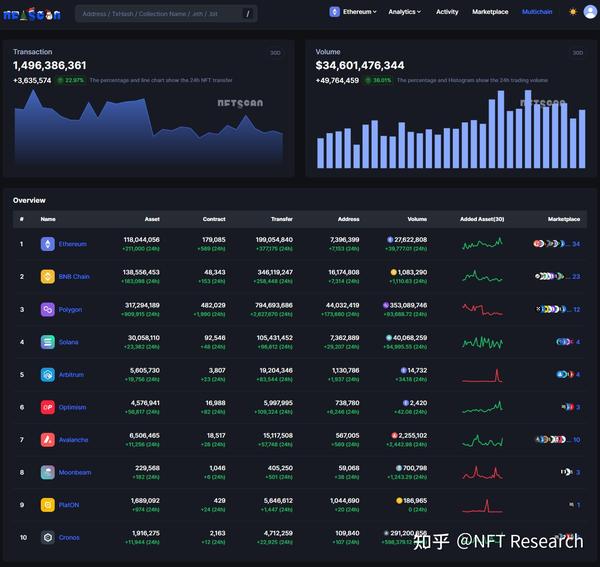Click the Ethereum logo icon in table
Image resolution: width=600 pixels, height=567 pixels.
pos(48,244)
